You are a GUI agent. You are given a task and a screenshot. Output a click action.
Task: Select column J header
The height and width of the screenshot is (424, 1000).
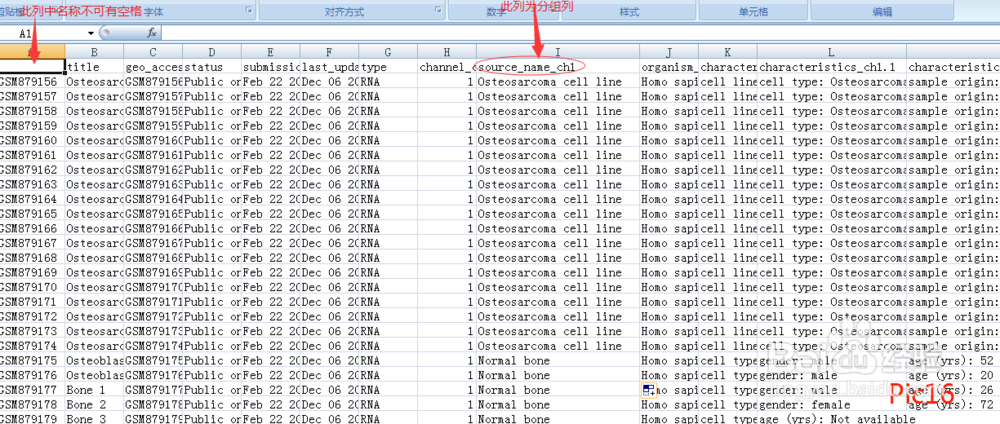click(669, 52)
